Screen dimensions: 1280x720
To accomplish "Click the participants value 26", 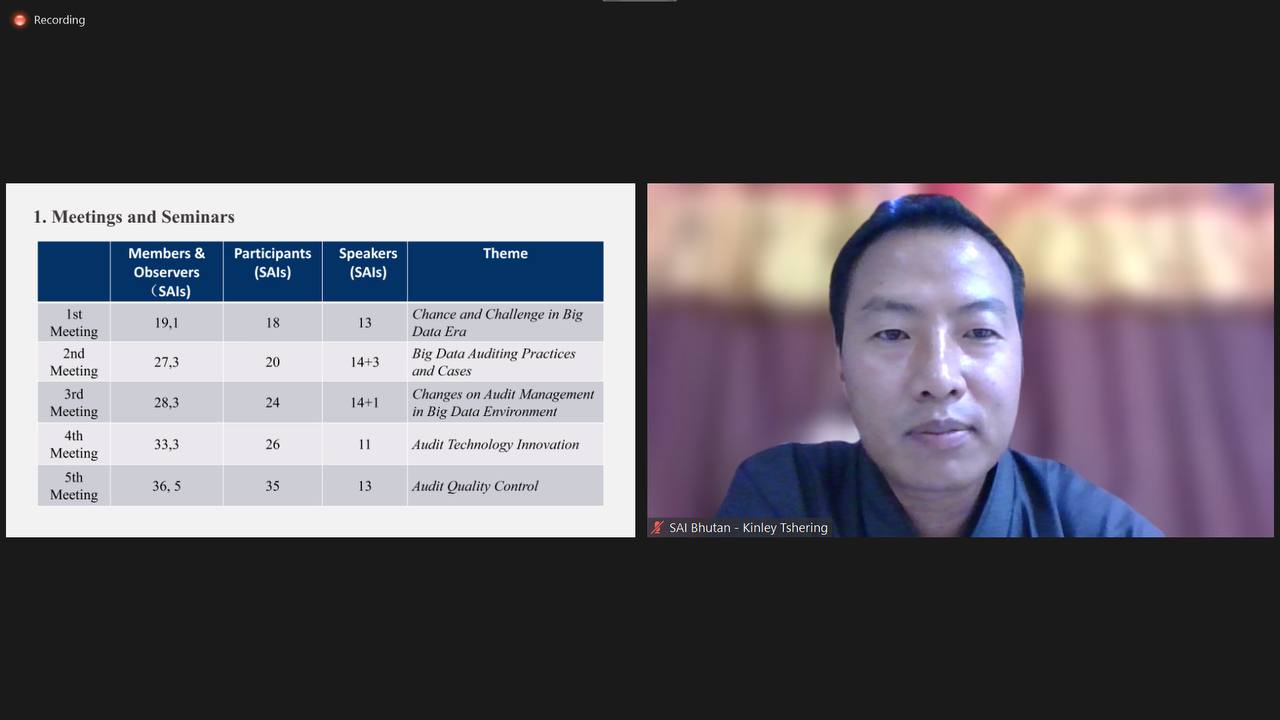I will pyautogui.click(x=272, y=444).
